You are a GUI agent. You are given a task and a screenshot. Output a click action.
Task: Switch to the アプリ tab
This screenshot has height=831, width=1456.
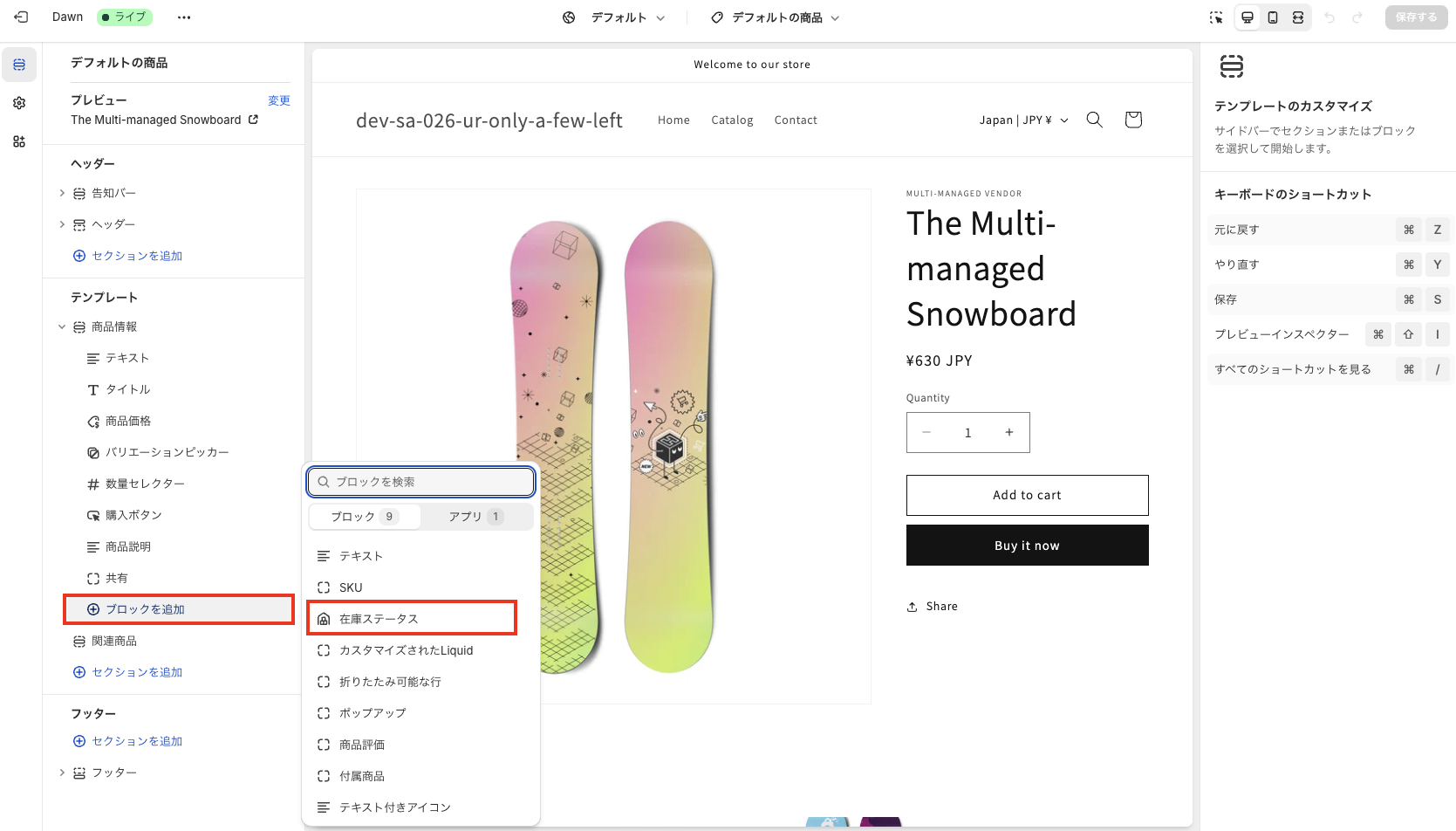tap(475, 517)
